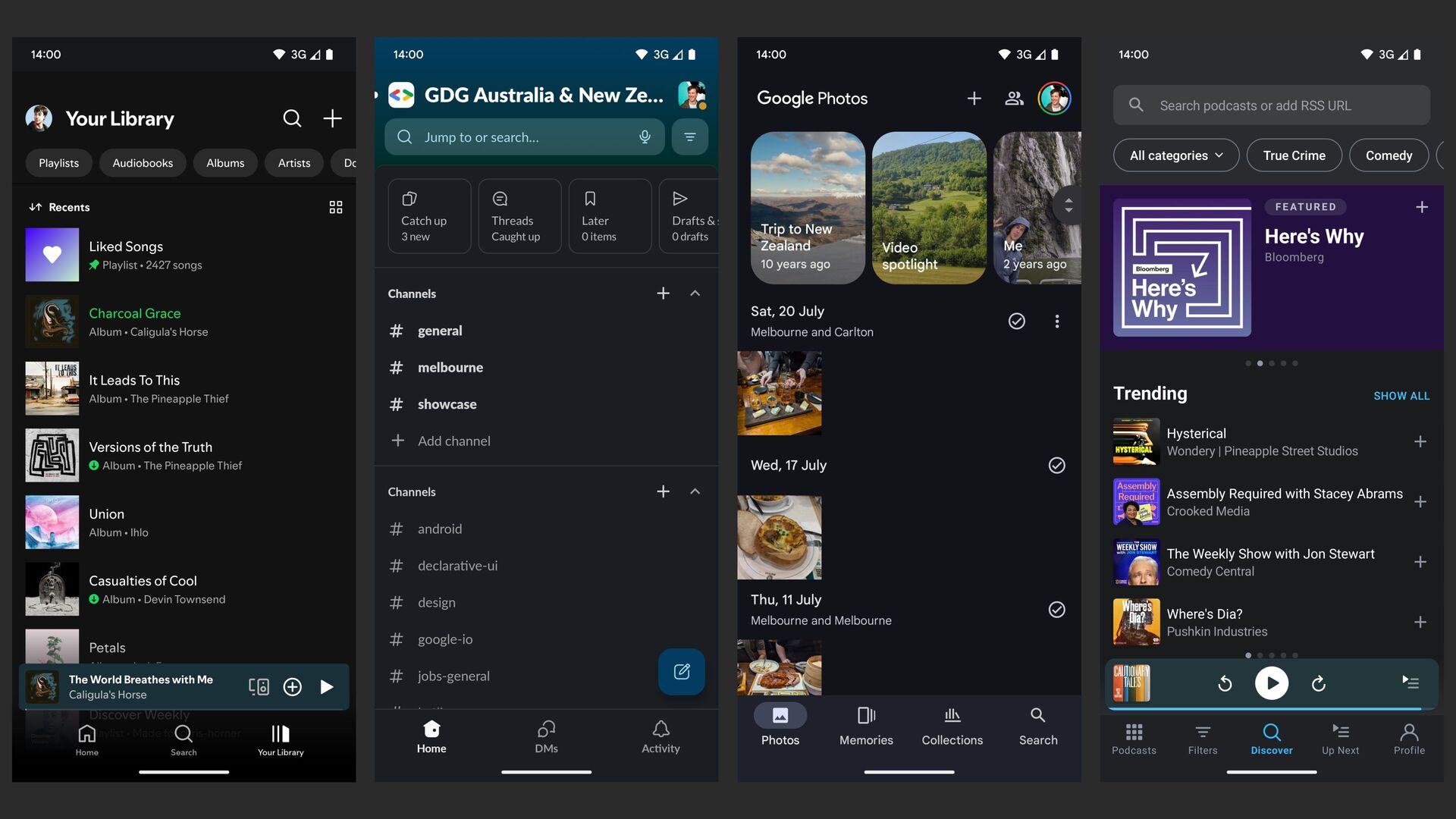Viewport: 1456px width, 819px height.
Task: Open the up next queue icon in player
Action: click(x=1410, y=682)
